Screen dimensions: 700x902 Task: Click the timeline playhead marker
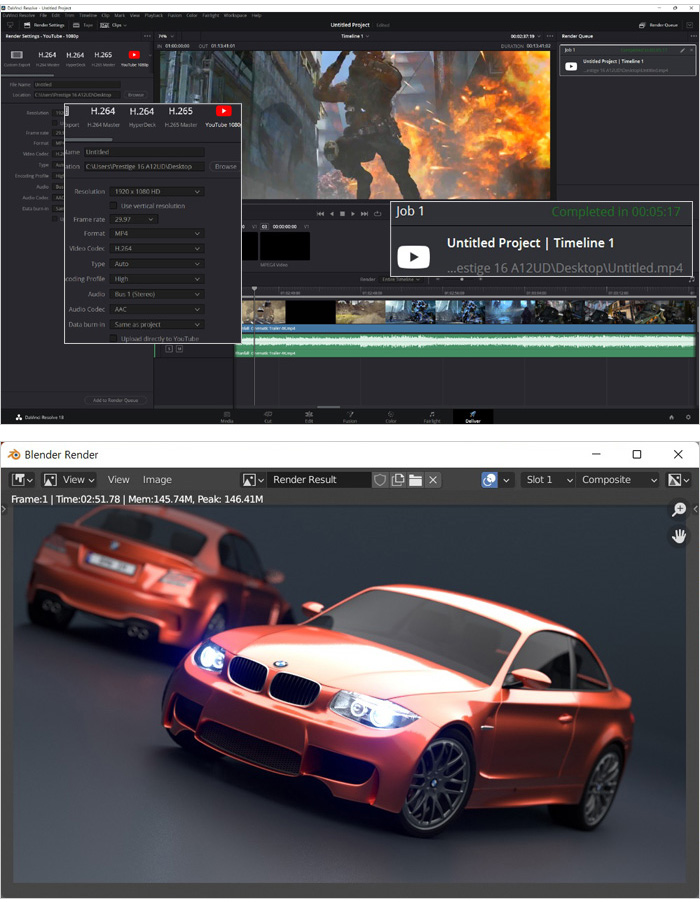tap(254, 289)
